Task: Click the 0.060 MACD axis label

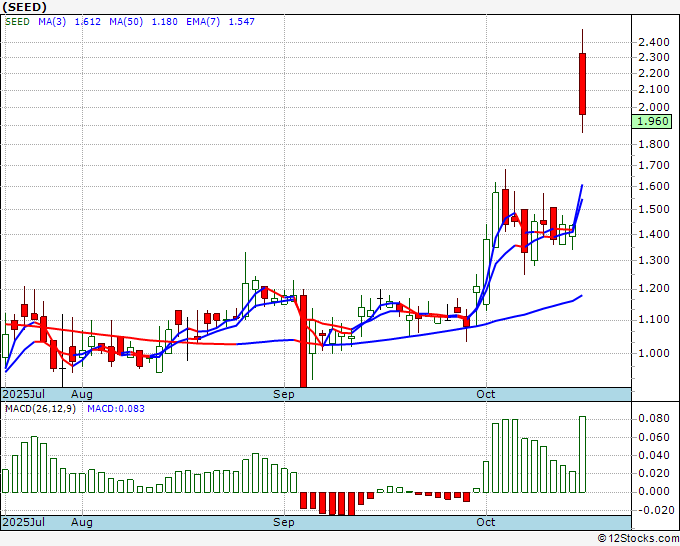Action: pyautogui.click(x=654, y=437)
